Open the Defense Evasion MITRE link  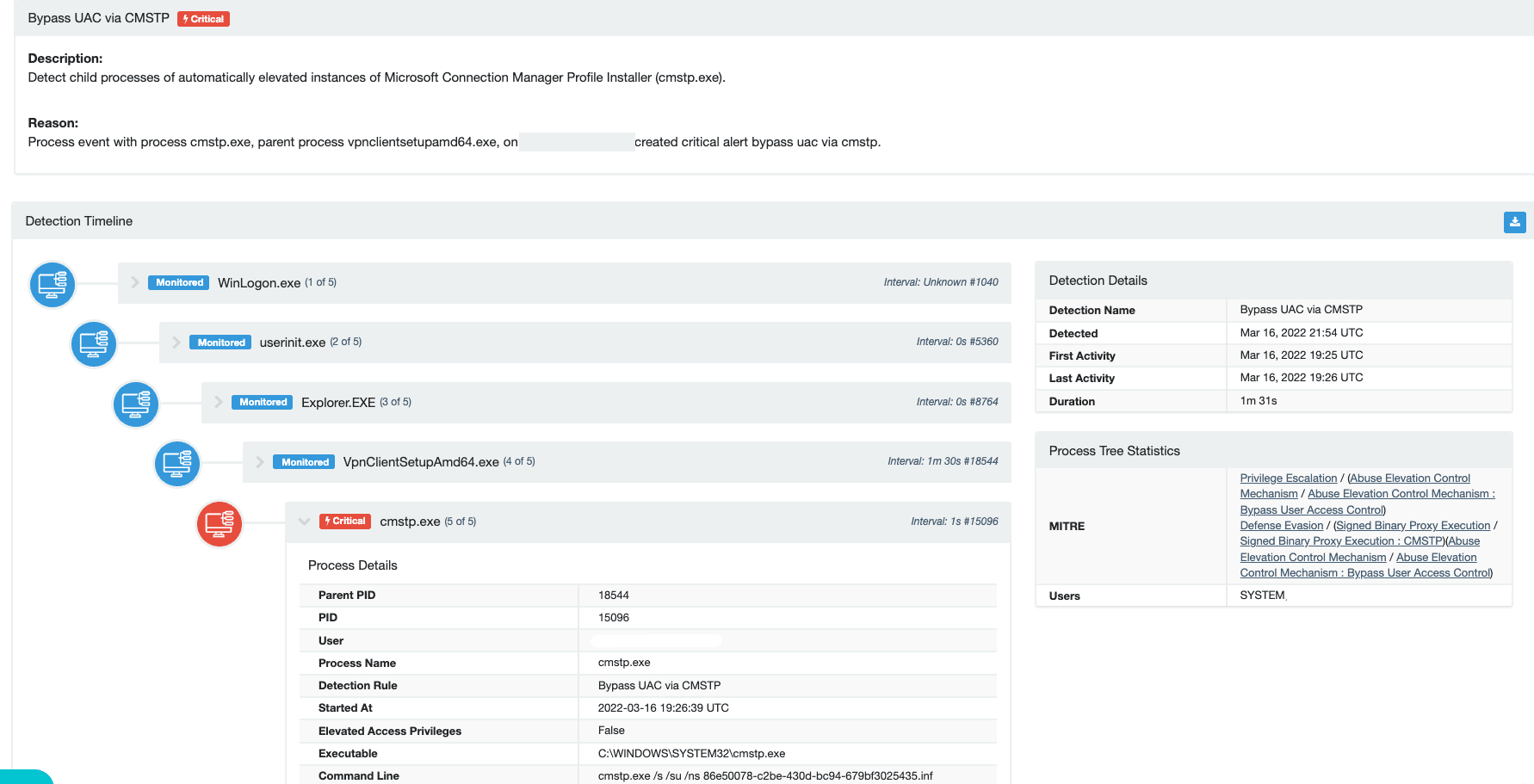1281,526
